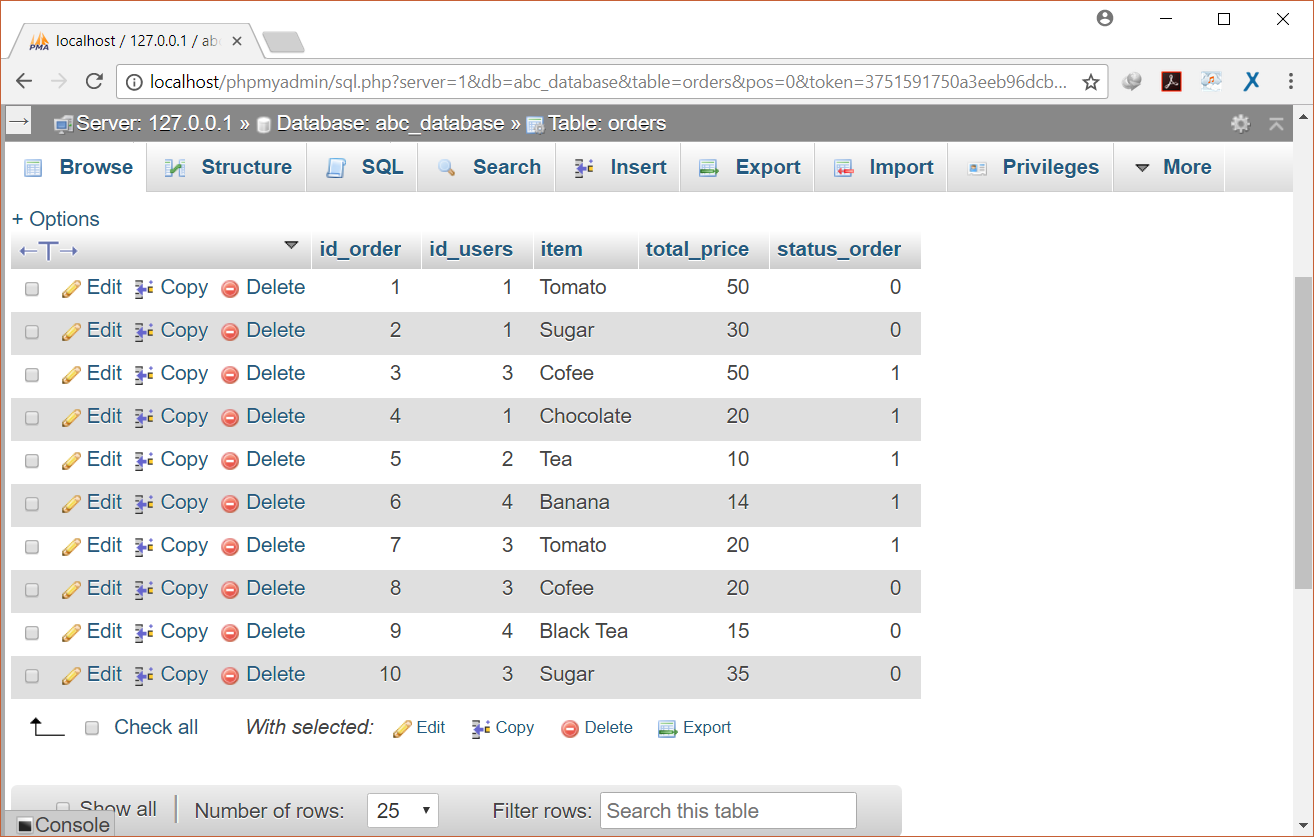1314x837 pixels.
Task: Click the pencil Edit icon for Tomato order 7
Action: 71,547
